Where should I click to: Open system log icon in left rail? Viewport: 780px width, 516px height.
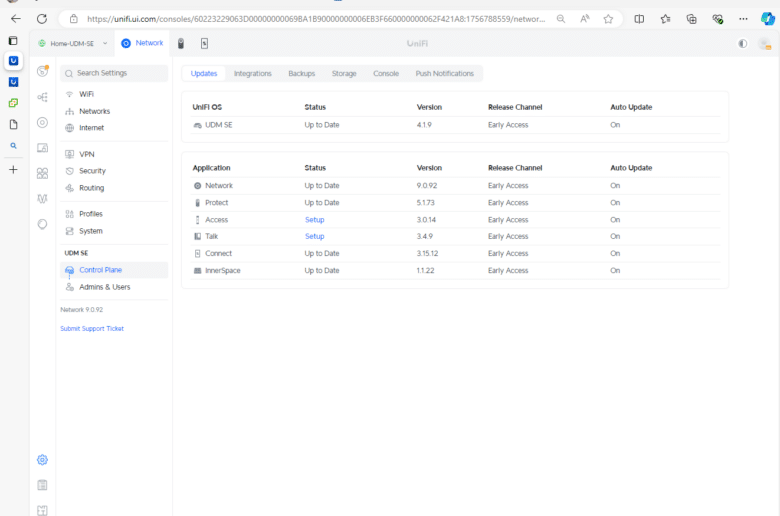tap(43, 485)
